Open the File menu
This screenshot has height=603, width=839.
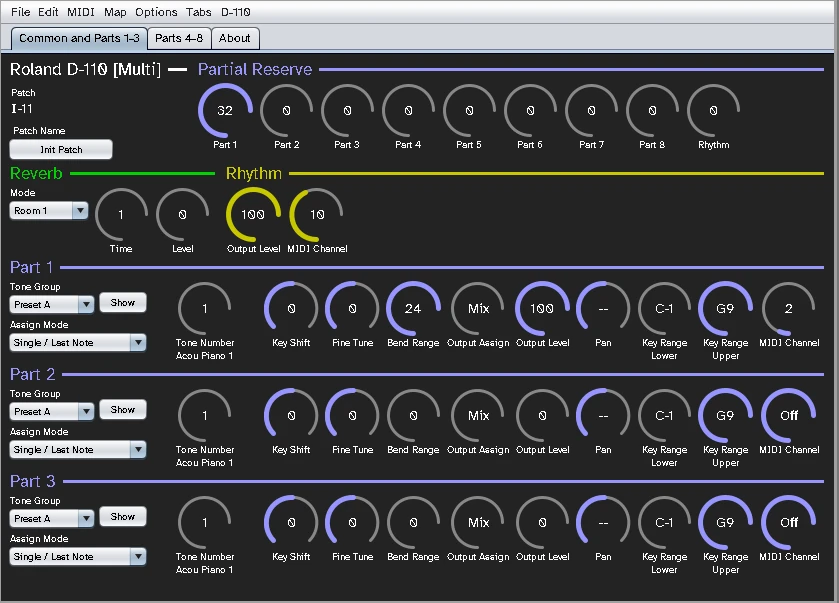pyautogui.click(x=20, y=12)
